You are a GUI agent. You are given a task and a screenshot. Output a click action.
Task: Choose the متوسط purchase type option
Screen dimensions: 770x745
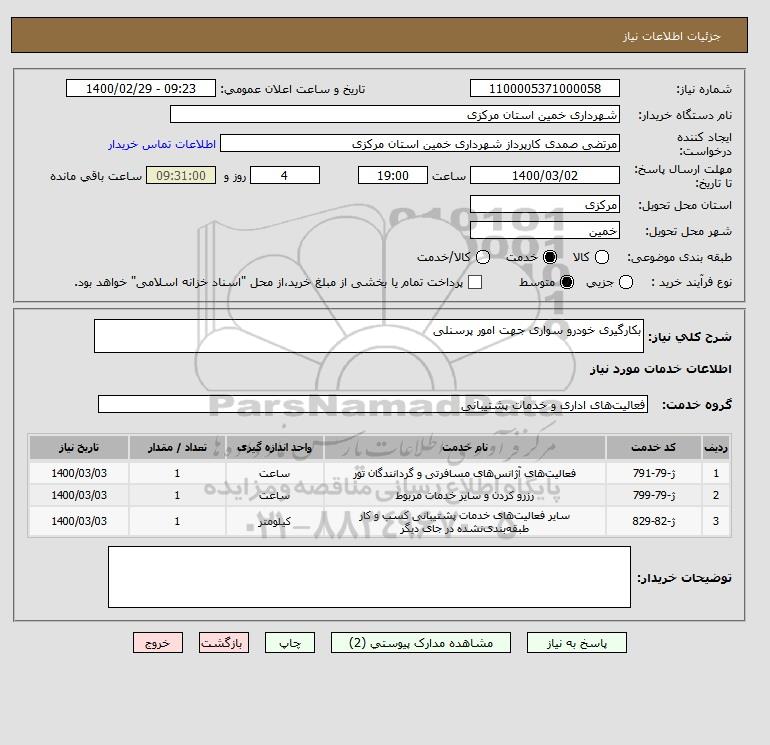[x=567, y=282]
